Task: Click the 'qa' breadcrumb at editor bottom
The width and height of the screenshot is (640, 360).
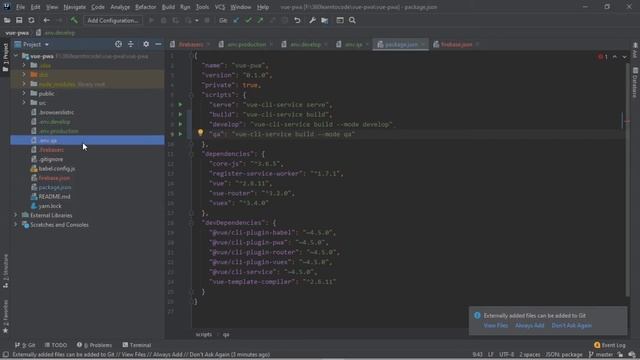Action: click(x=226, y=335)
